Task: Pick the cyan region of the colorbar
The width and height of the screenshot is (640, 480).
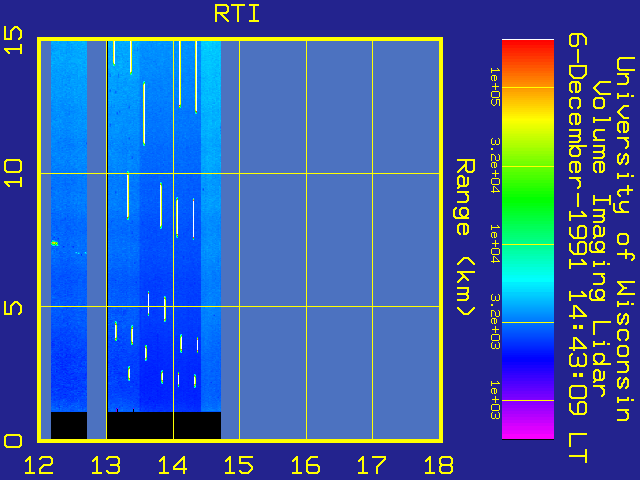Action: tap(528, 278)
